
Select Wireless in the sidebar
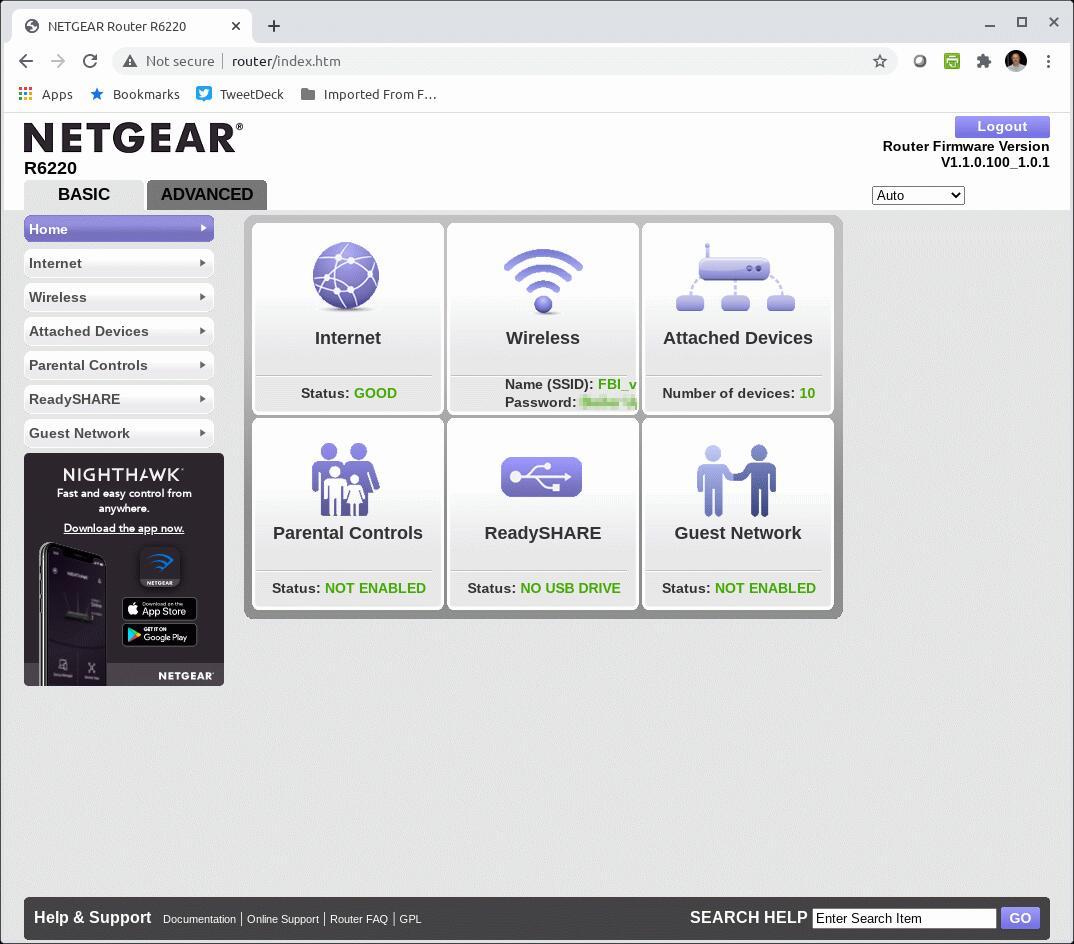118,297
